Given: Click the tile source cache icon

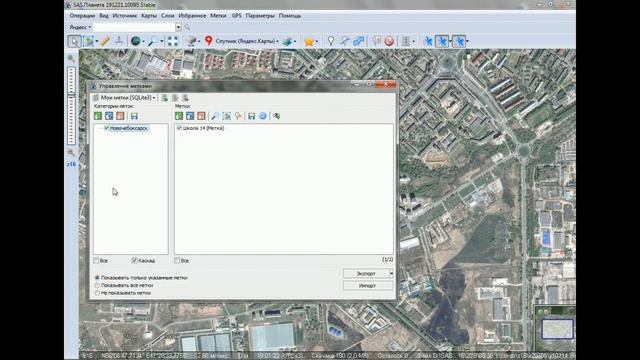Looking at the screenshot, I should point(191,41).
